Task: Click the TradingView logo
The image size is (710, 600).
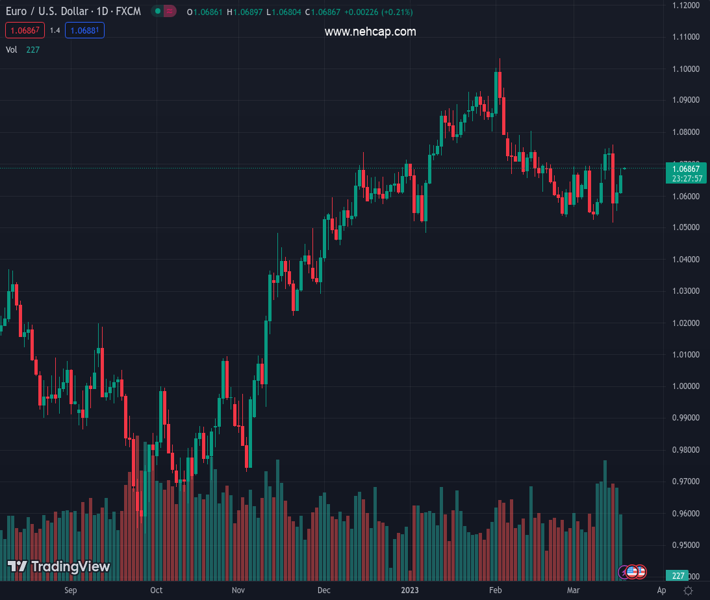Action: point(58,567)
